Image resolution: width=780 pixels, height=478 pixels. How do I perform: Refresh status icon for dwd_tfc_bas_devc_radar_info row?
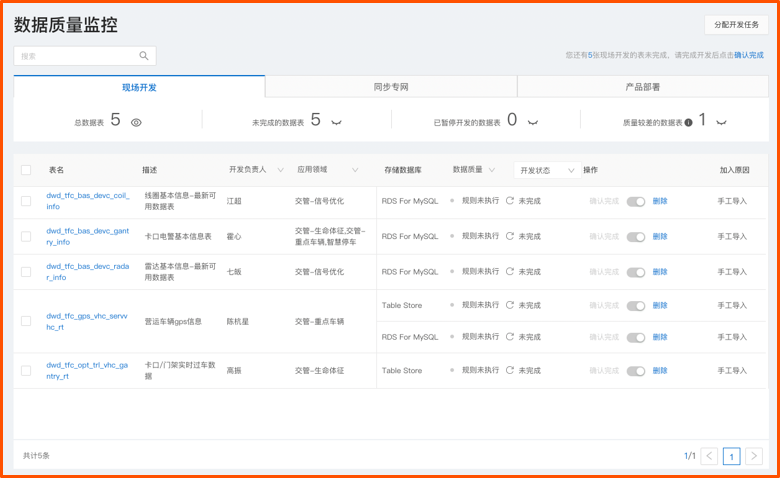coord(509,271)
